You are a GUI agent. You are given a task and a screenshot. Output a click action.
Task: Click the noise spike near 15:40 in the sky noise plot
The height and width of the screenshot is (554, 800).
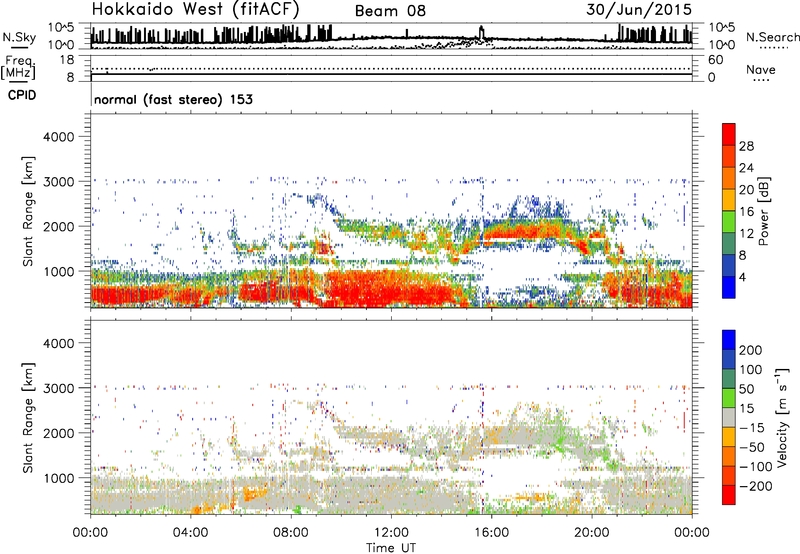tap(481, 32)
